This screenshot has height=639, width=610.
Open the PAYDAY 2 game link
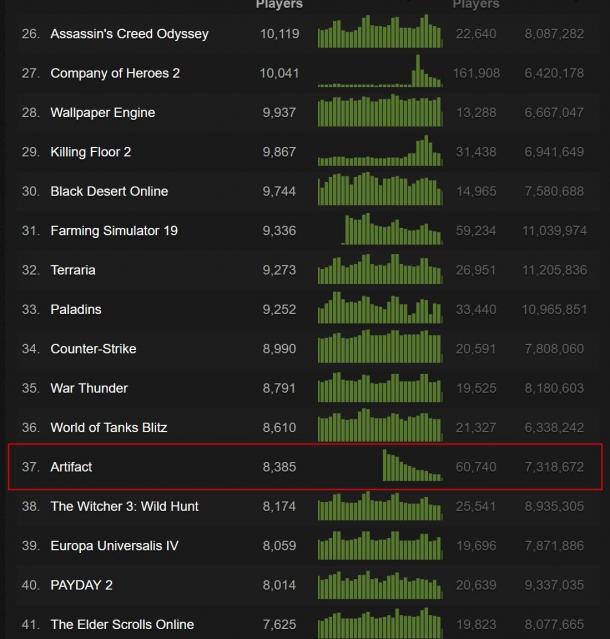click(x=81, y=585)
